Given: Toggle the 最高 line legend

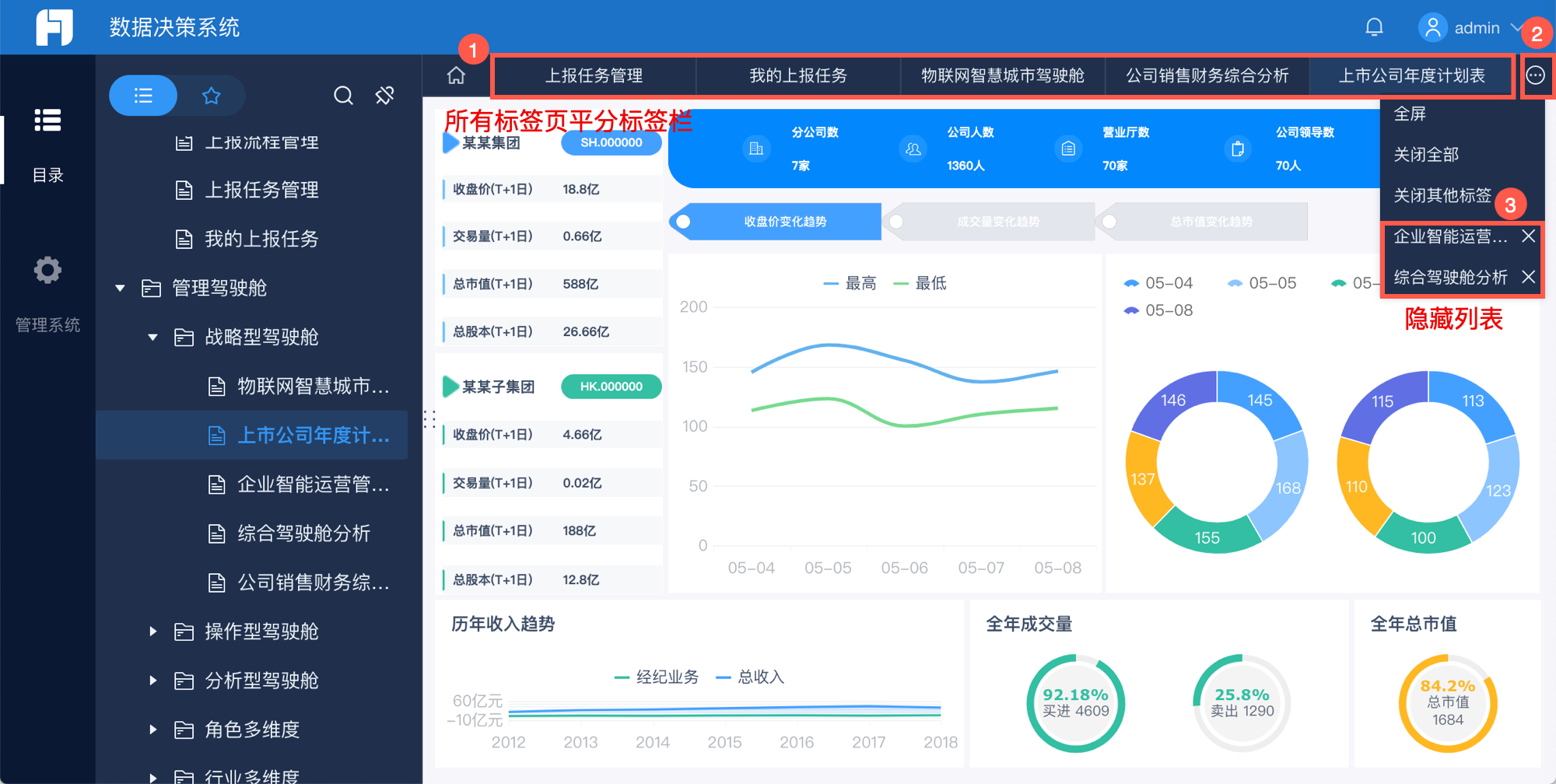Looking at the screenshot, I should 850,284.
